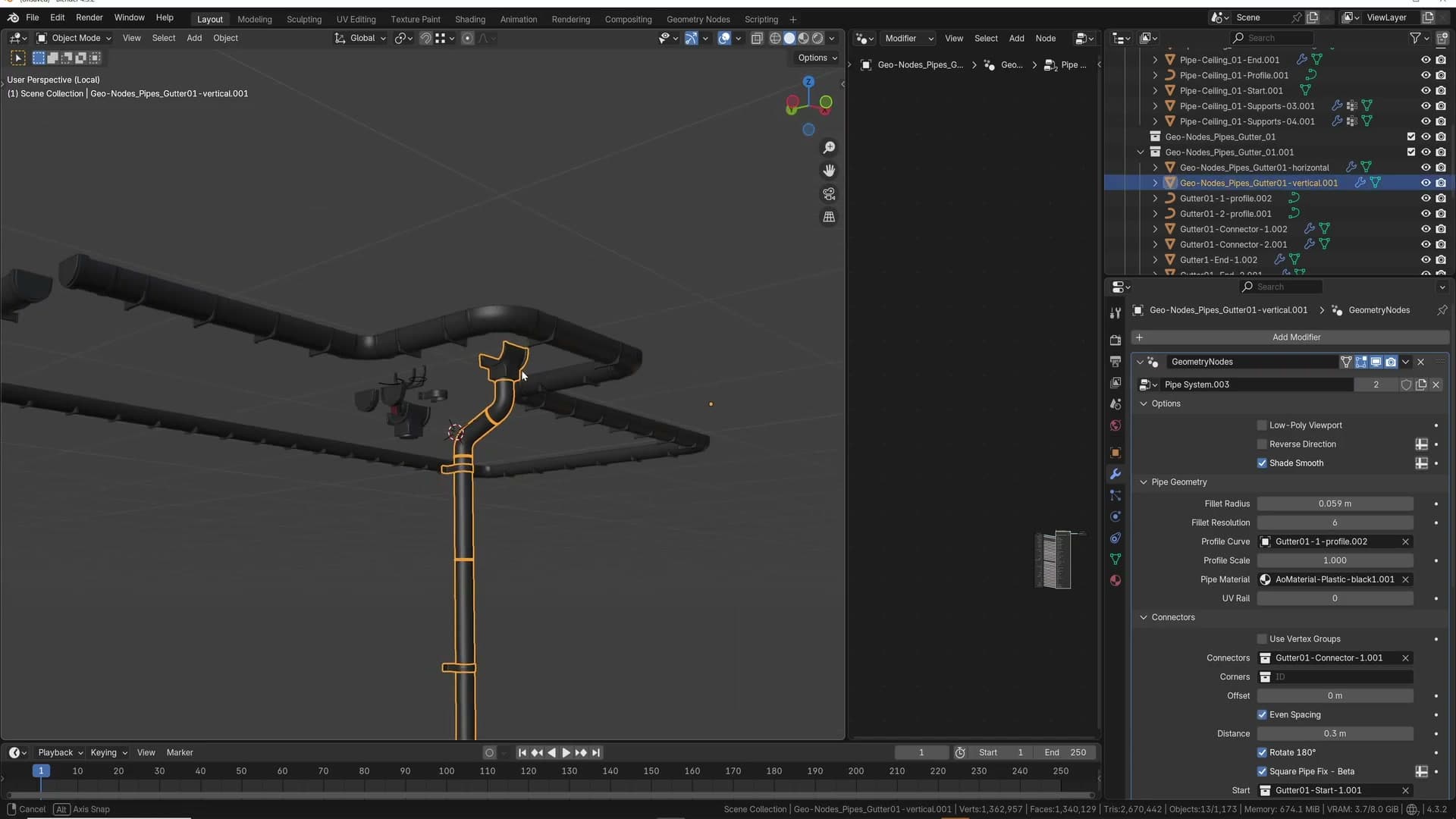Open the Keying dropdown in timeline
This screenshot has width=1456, height=819.
[108, 753]
